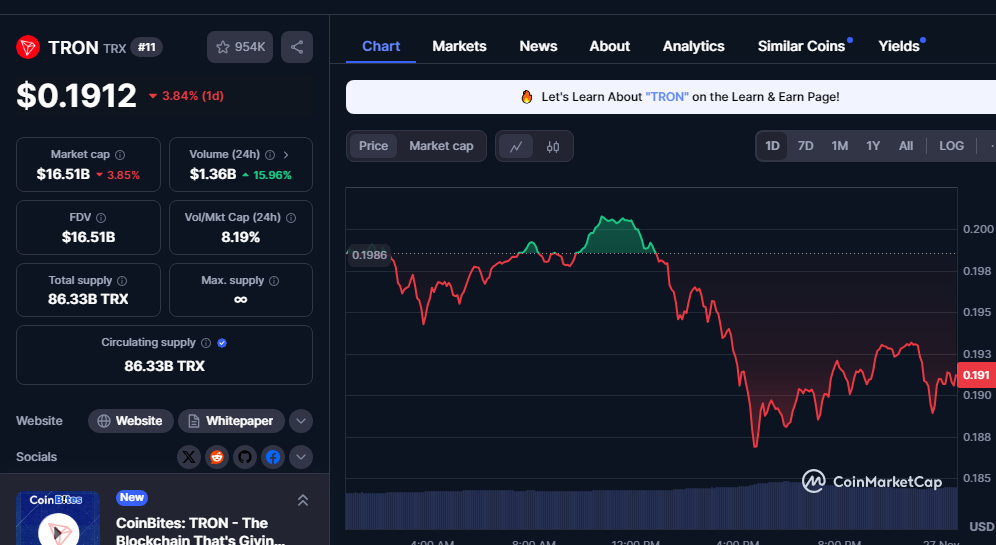Switch to candlestick chart view
The width and height of the screenshot is (996, 545).
553,147
